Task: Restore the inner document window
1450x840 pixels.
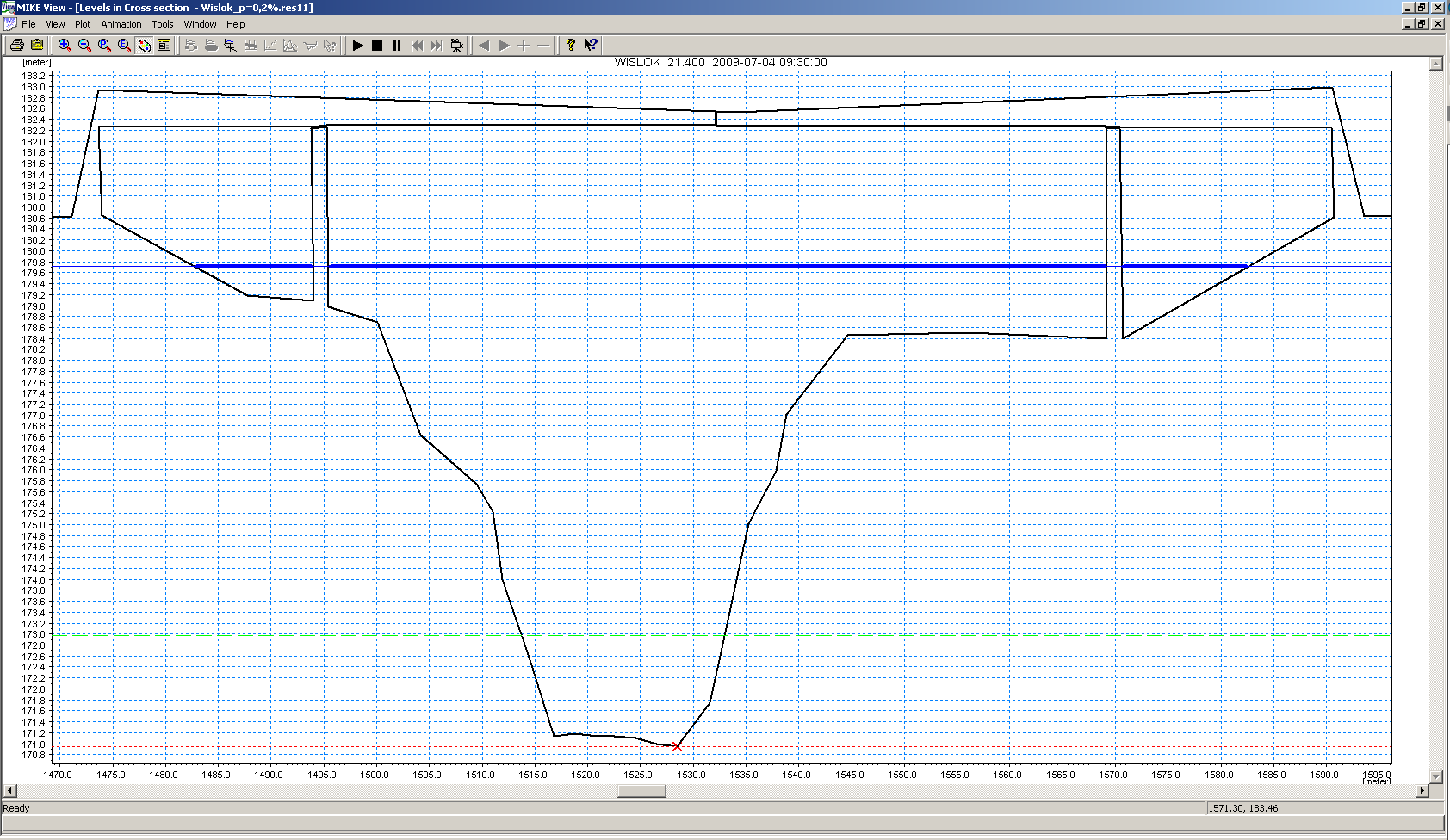Action: tap(1422, 24)
